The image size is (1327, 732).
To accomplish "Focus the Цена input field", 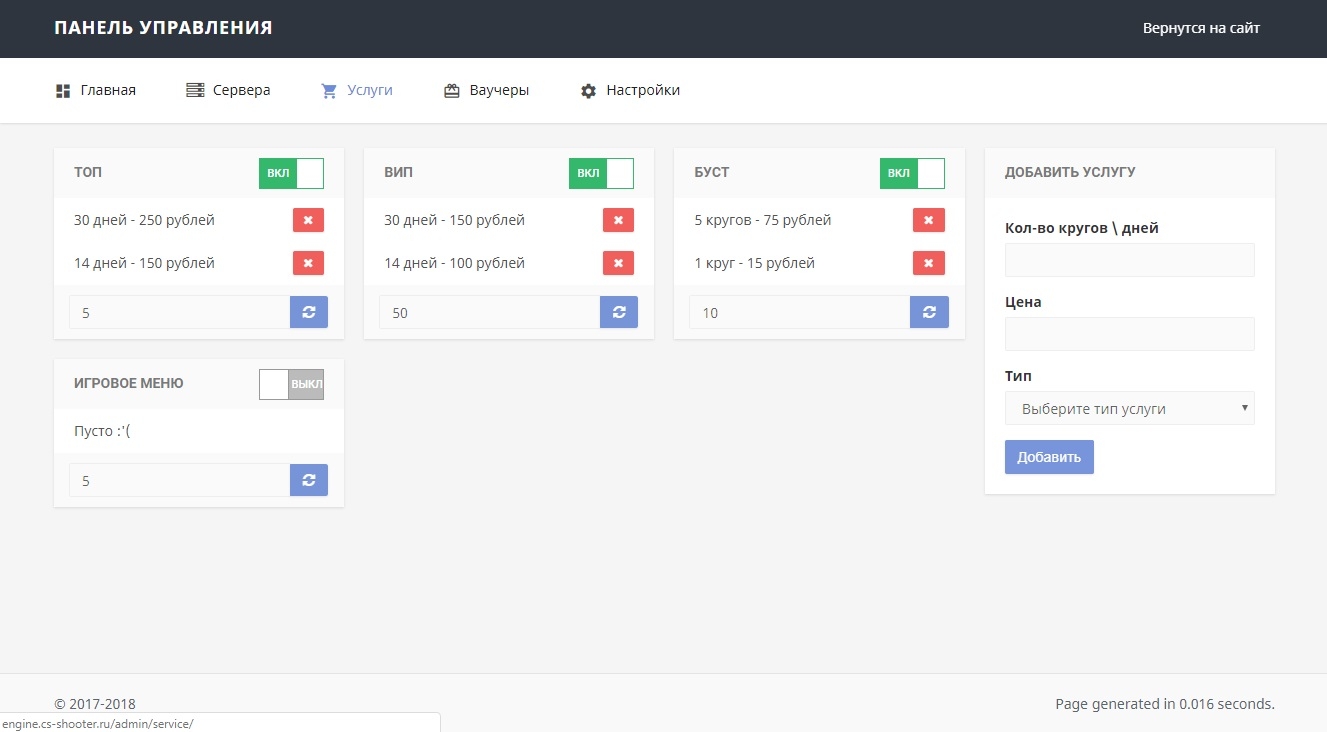I will pos(1129,334).
